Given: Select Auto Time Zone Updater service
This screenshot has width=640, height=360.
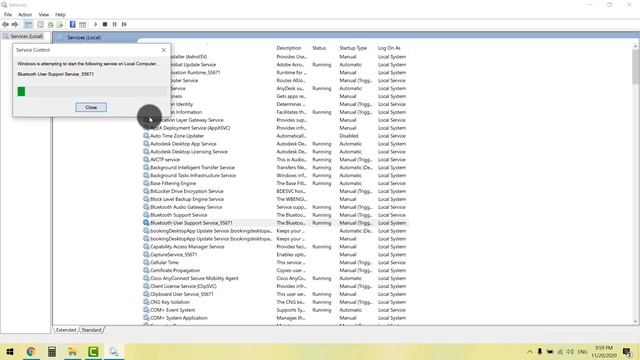Looking at the screenshot, I should 276,136.
